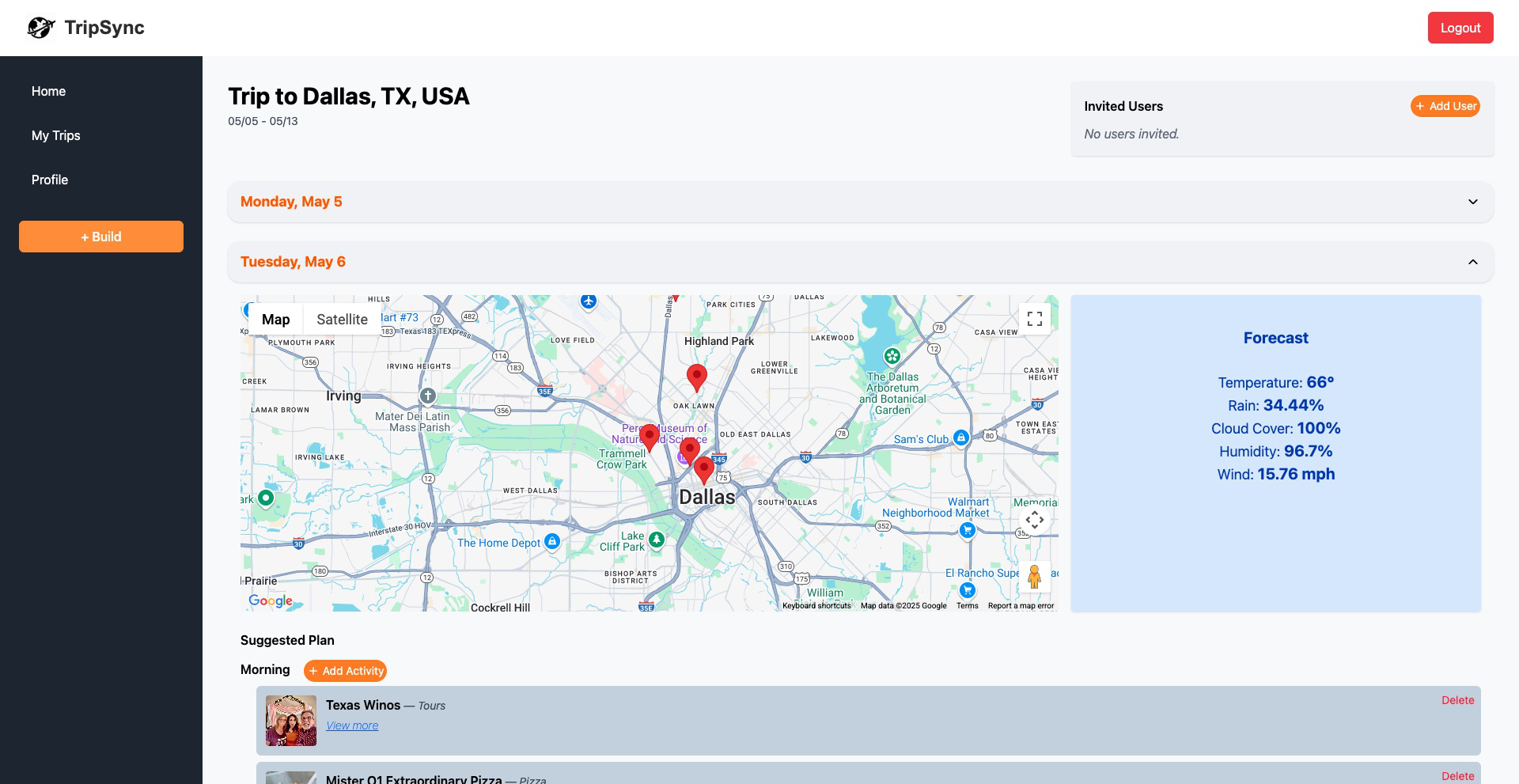
Task: Go to the Home page
Action: click(x=49, y=91)
